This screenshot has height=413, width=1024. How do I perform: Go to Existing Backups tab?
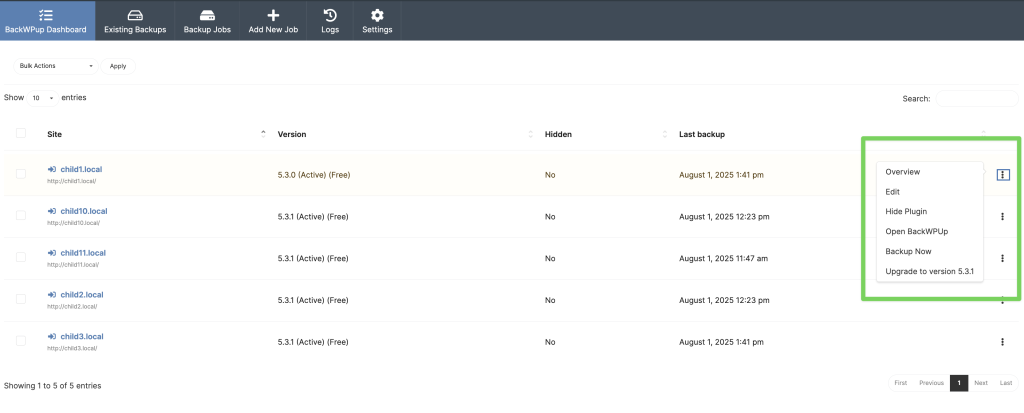click(x=135, y=20)
